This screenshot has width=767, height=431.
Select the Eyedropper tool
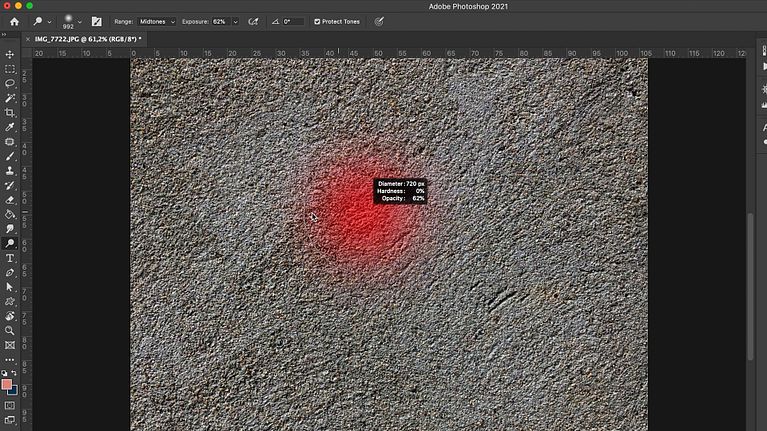pos(10,128)
